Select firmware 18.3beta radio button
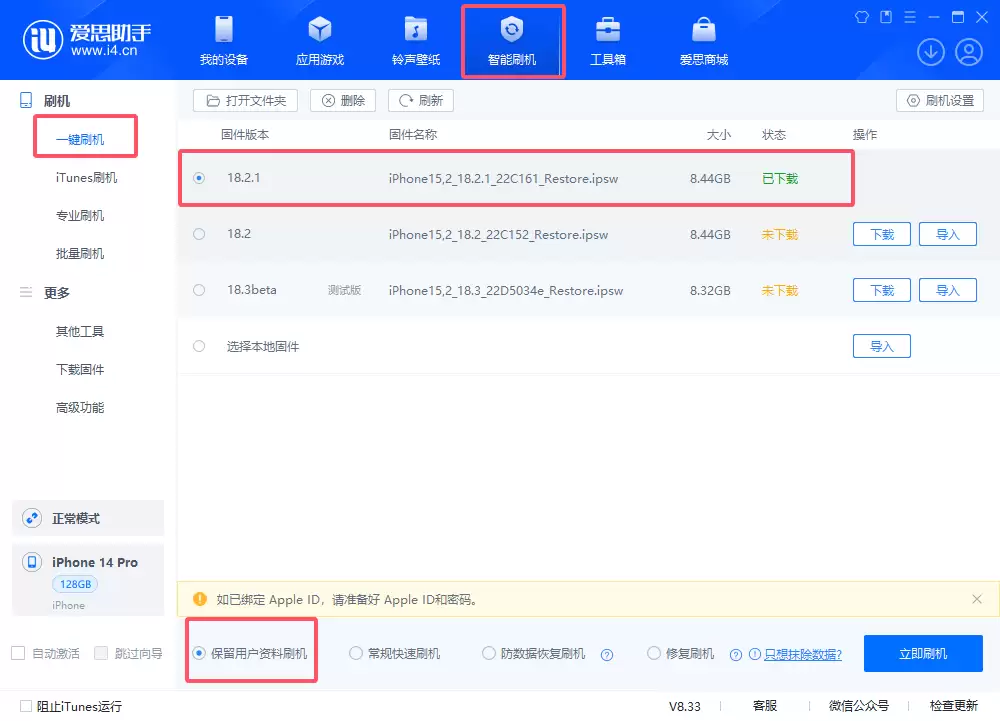This screenshot has height=721, width=1000. click(x=199, y=290)
